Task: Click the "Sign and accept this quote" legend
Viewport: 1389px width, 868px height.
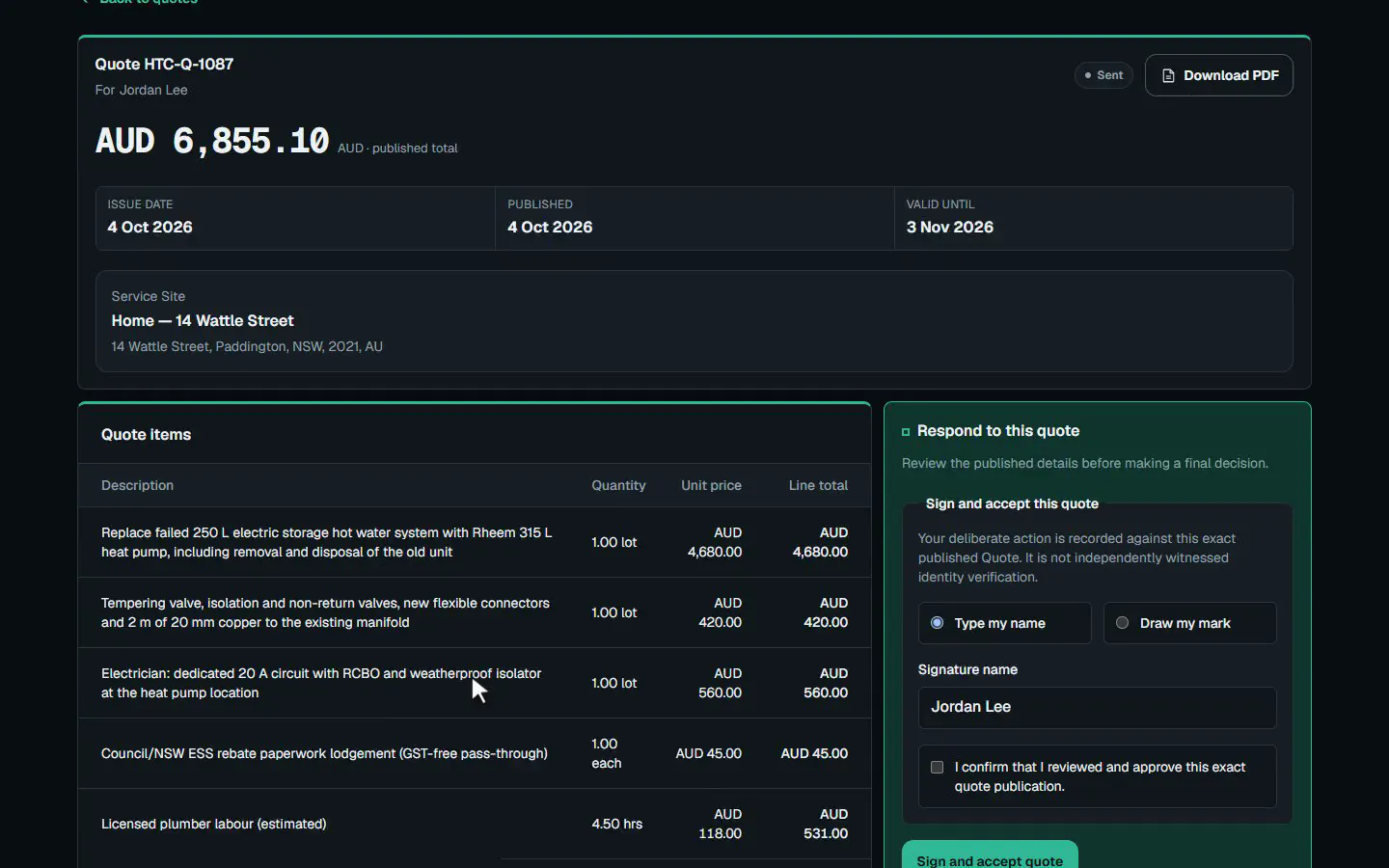Action: (1012, 503)
